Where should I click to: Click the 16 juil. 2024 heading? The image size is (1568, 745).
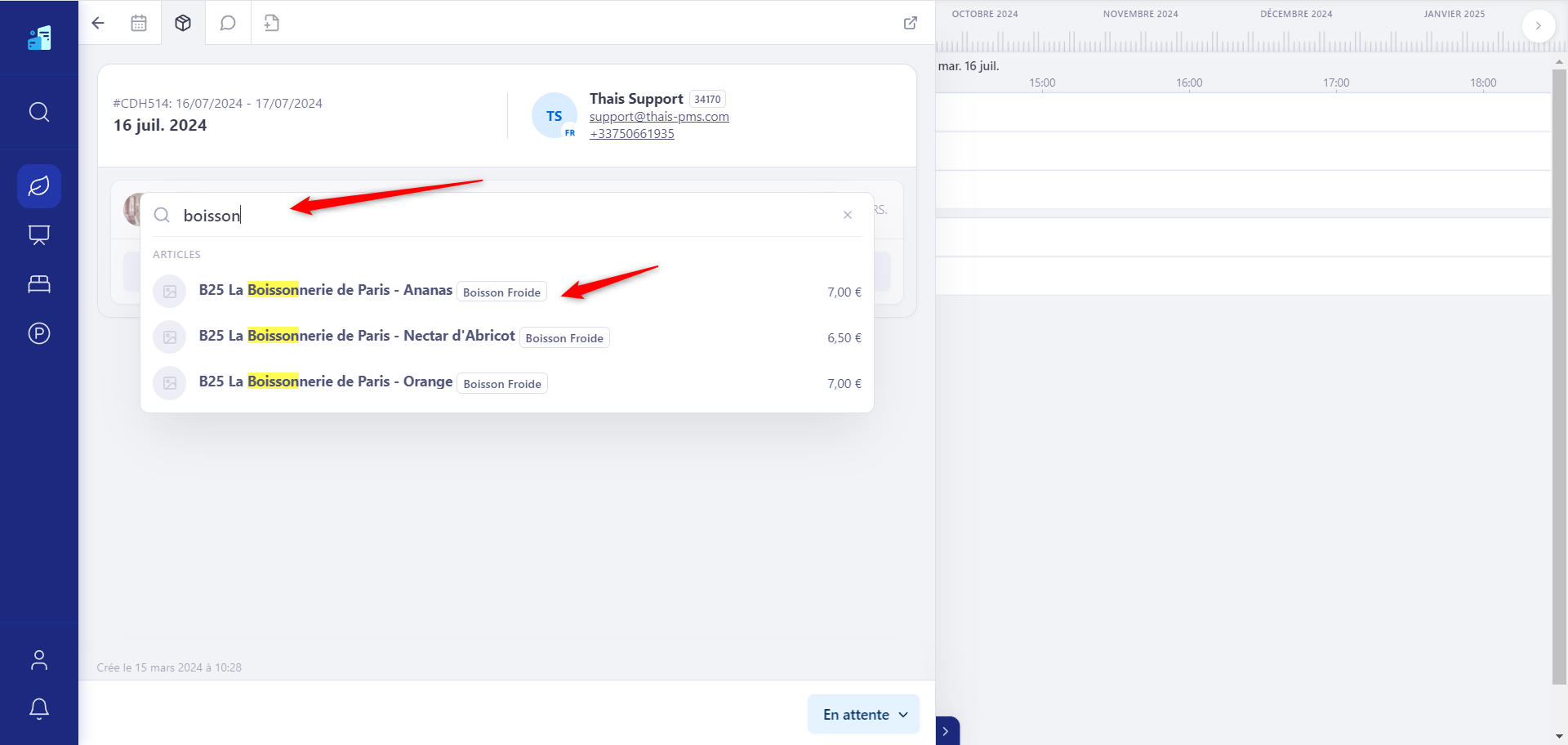point(160,125)
